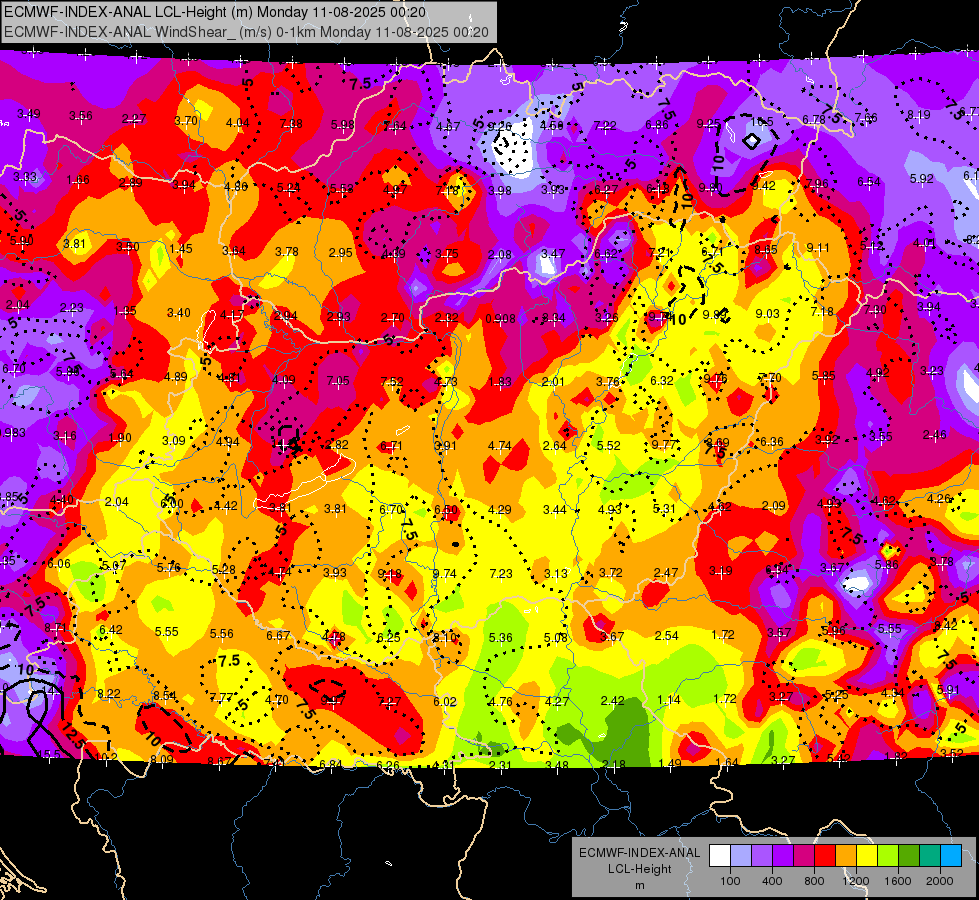The image size is (979, 900).
Task: Click the grid value 6.36 on the map
Action: click(772, 442)
